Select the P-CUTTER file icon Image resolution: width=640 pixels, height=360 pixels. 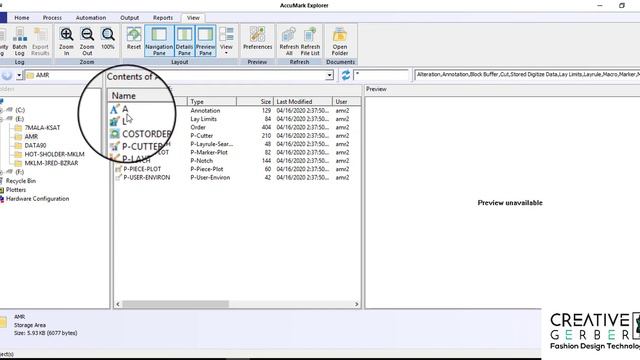(x=115, y=146)
